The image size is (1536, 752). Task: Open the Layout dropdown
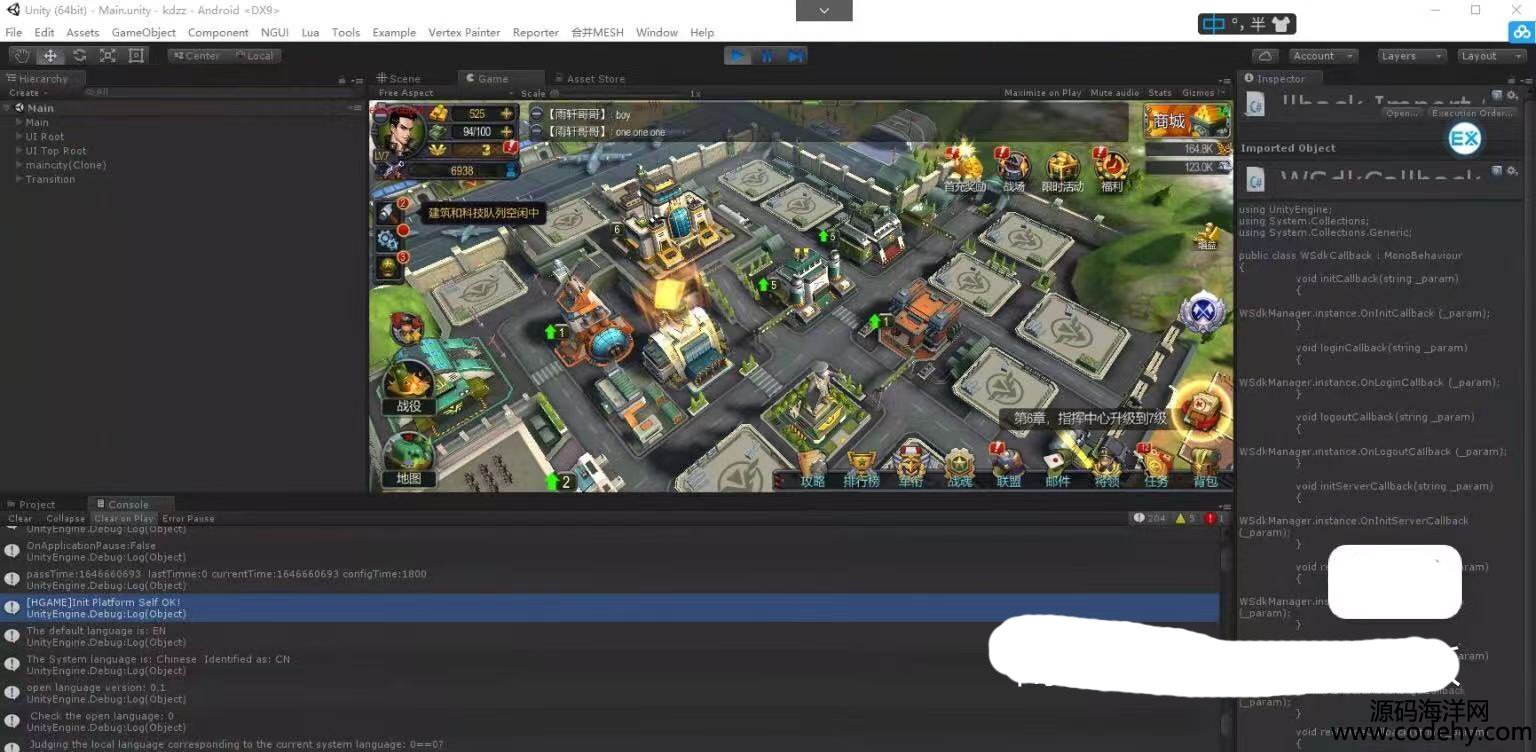(x=1491, y=56)
